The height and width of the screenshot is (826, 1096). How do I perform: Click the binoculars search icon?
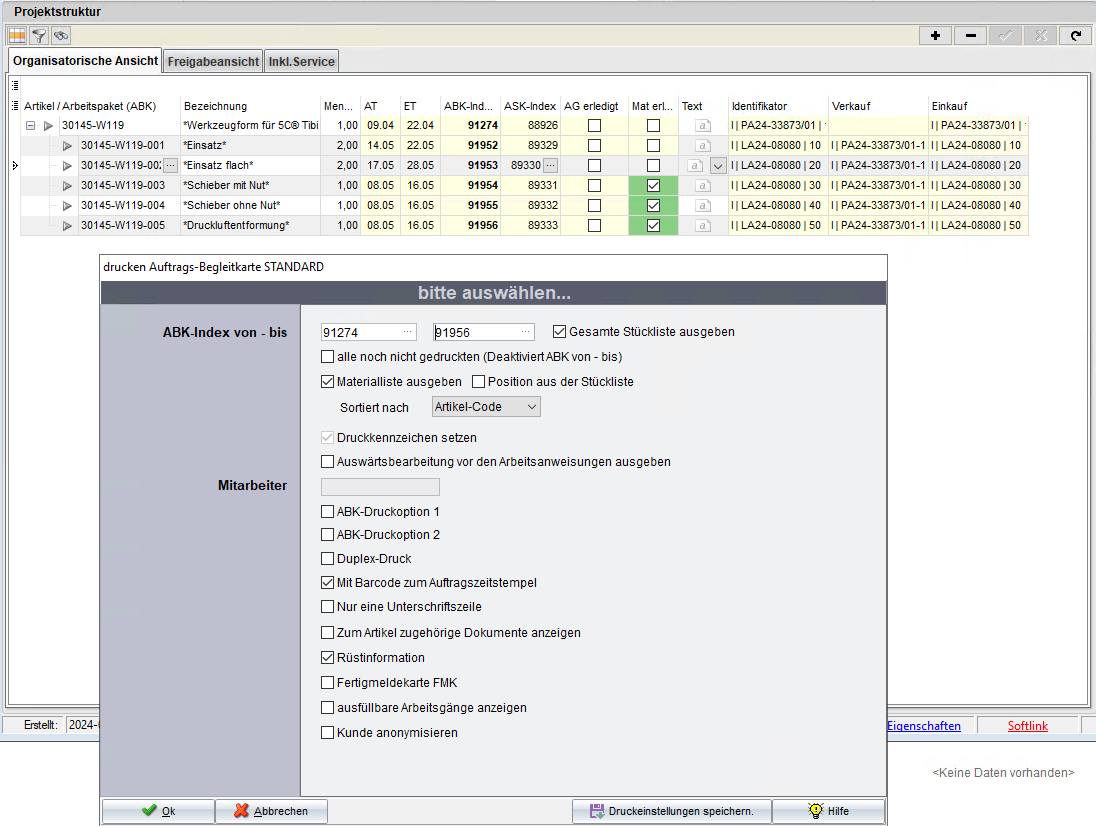[61, 36]
